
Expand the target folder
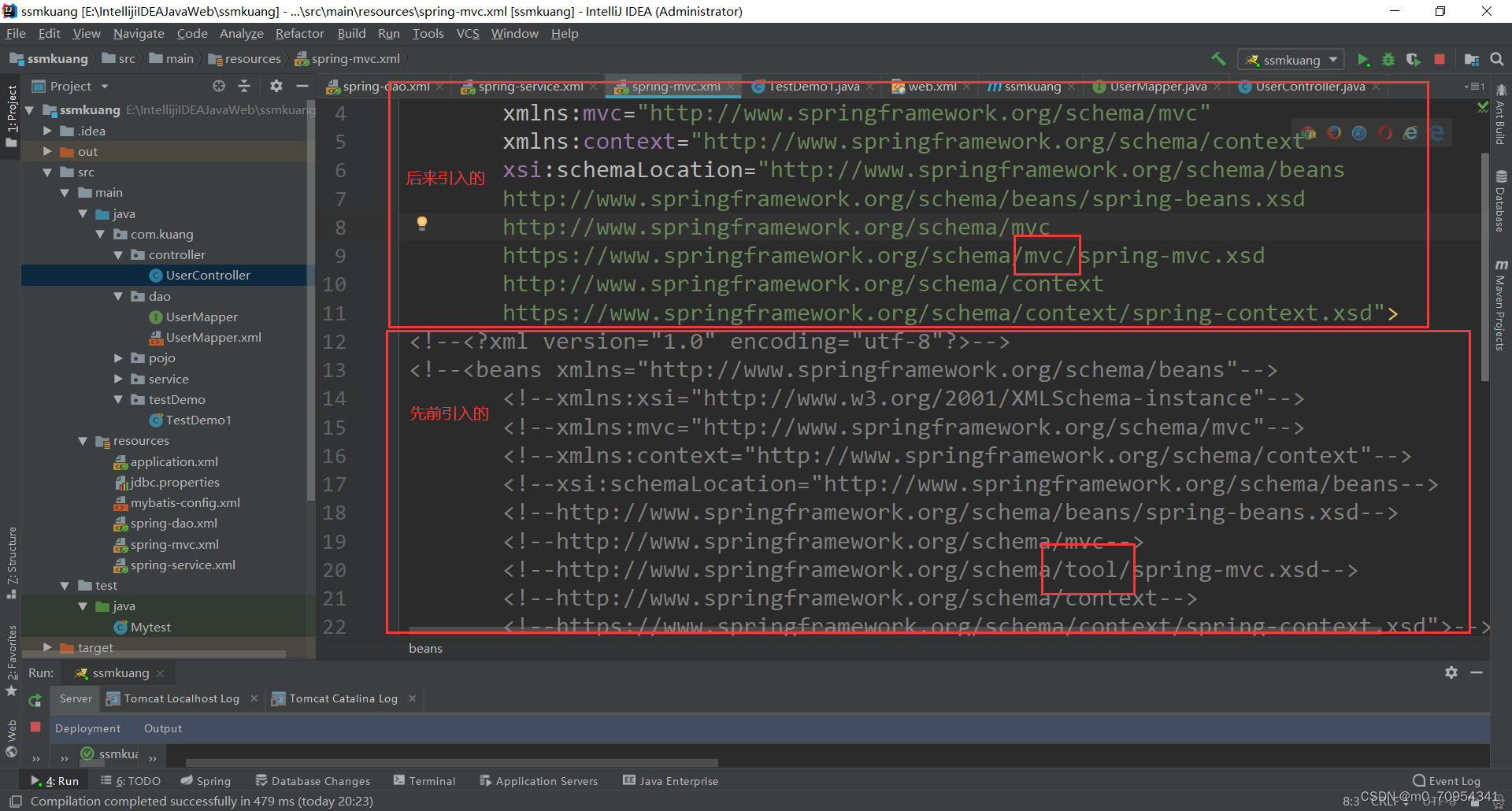tap(48, 647)
